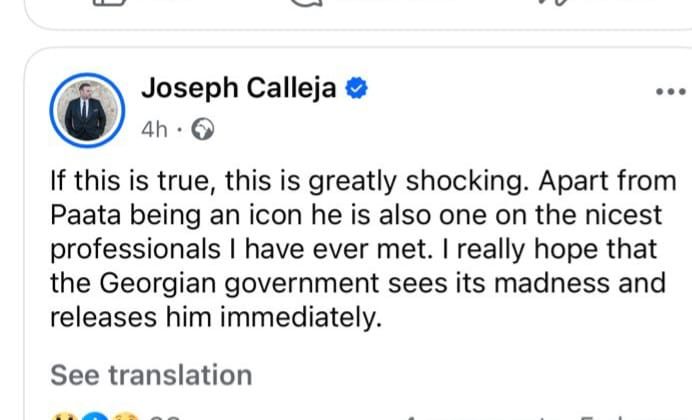The image size is (692, 420).
Task: Open the post via the 4h timestamp
Action: pos(154,130)
